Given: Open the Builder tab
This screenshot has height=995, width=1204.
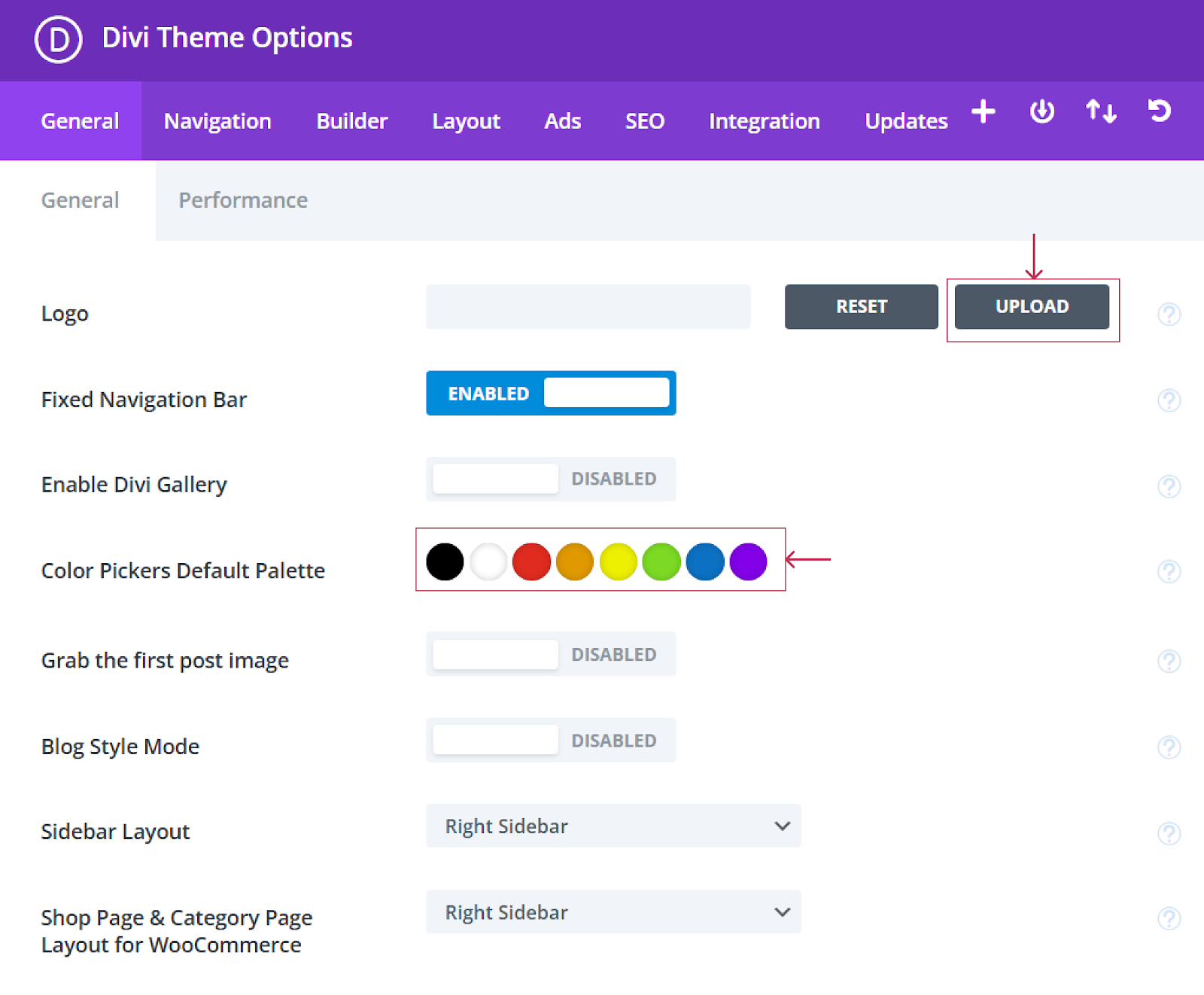Looking at the screenshot, I should [x=352, y=121].
